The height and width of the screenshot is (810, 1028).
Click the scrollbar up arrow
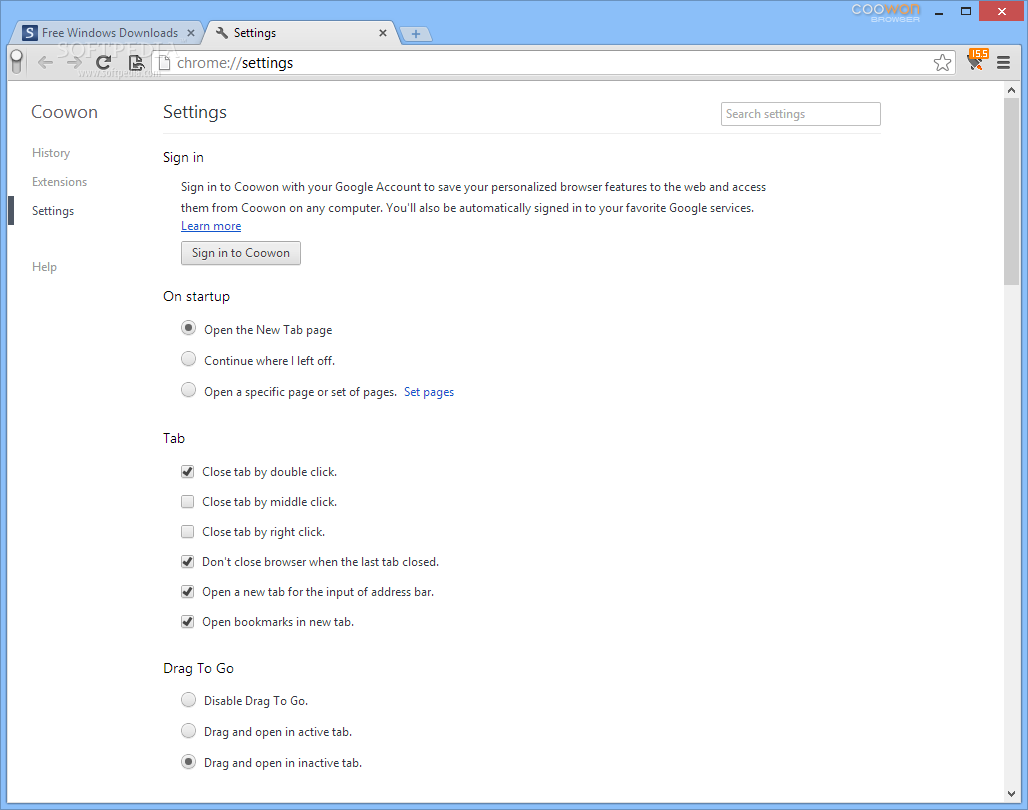[1011, 91]
